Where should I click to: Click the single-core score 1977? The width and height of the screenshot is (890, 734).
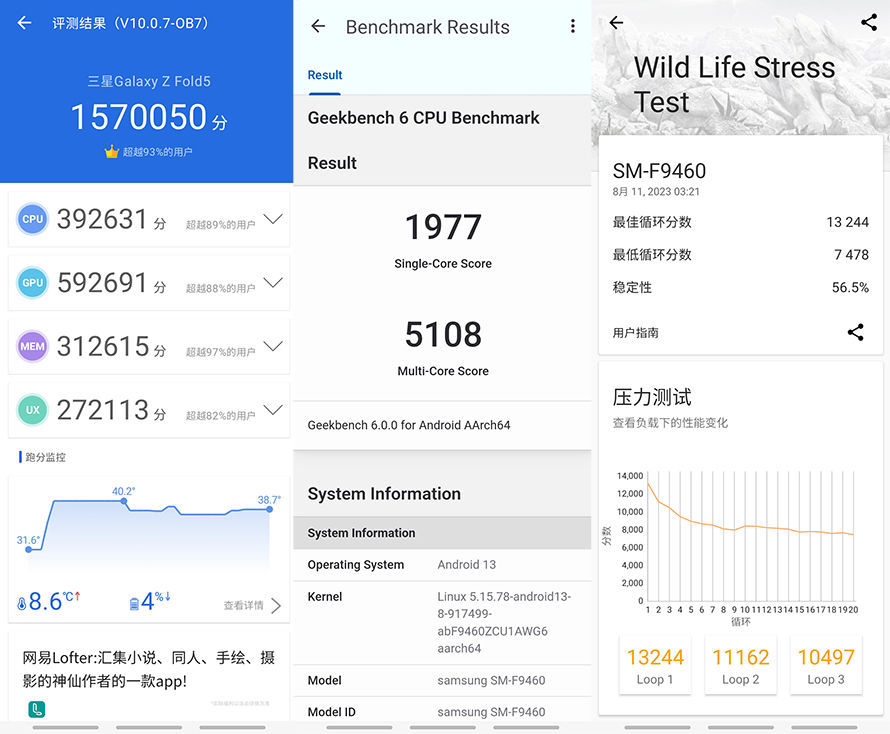pos(443,227)
